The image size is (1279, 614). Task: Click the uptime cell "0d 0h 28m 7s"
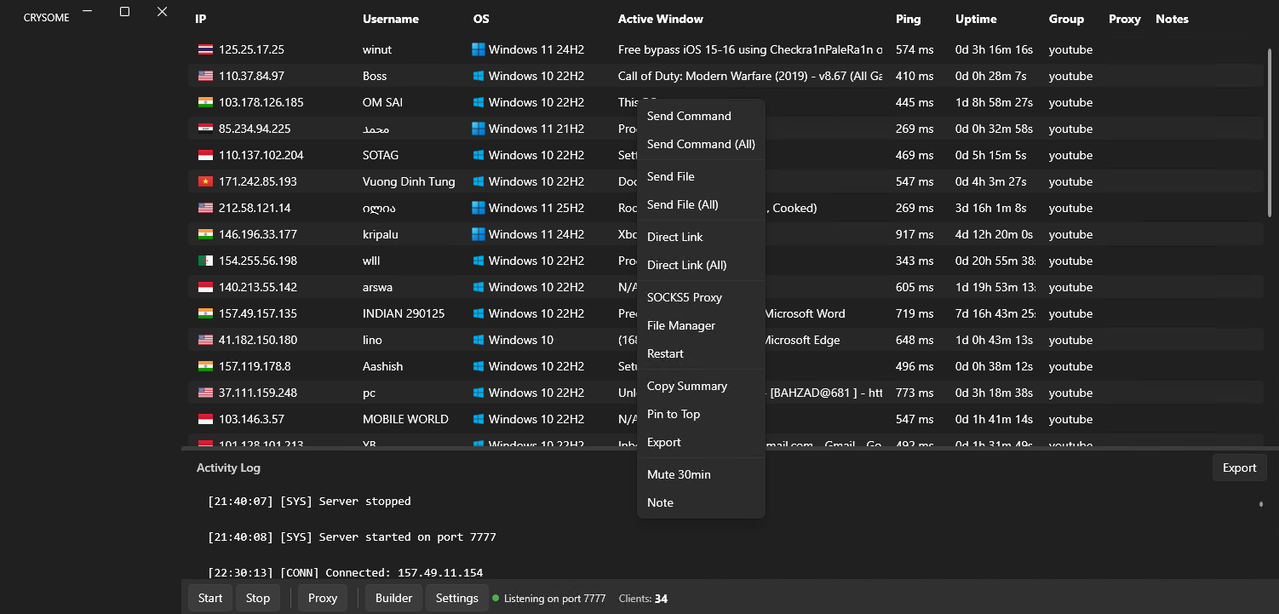coord(991,76)
